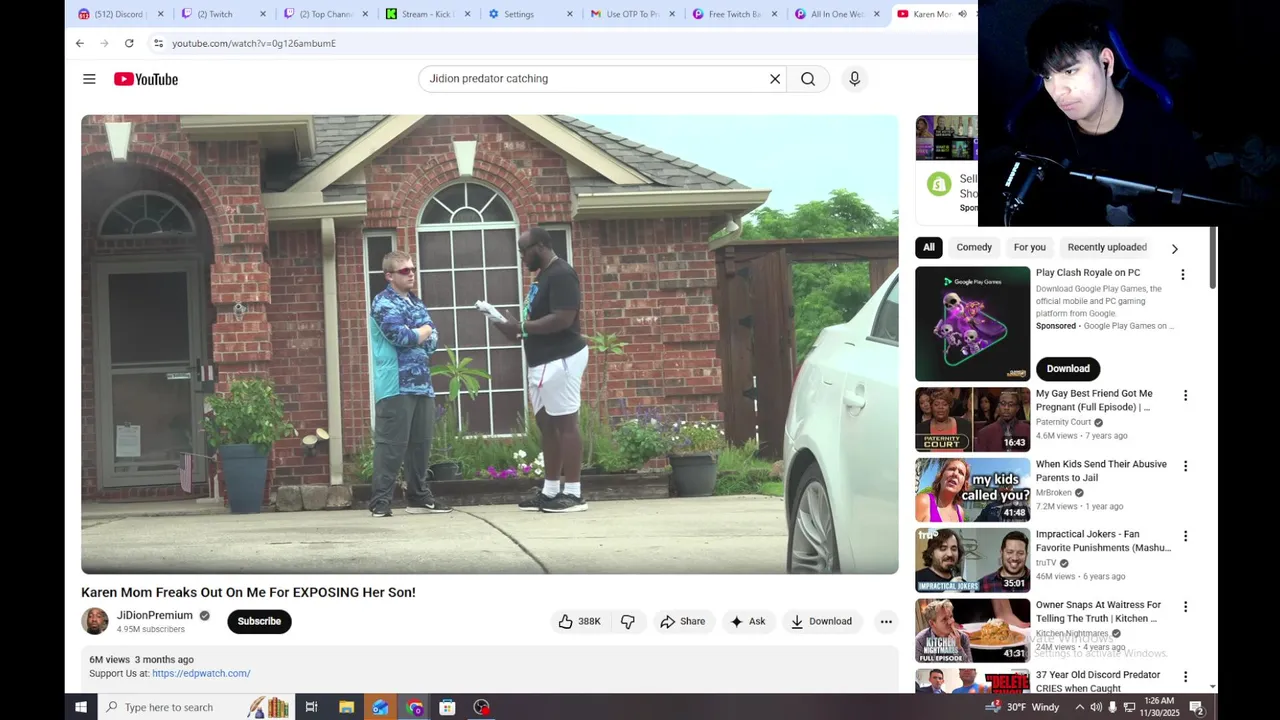Image resolution: width=1280 pixels, height=720 pixels.
Task: Click the Clash Royale ad Download button
Action: (x=1068, y=368)
